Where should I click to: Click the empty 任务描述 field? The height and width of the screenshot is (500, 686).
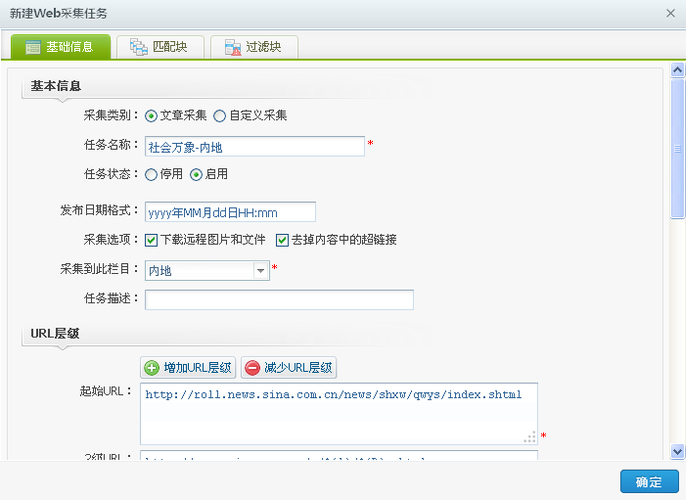(279, 300)
